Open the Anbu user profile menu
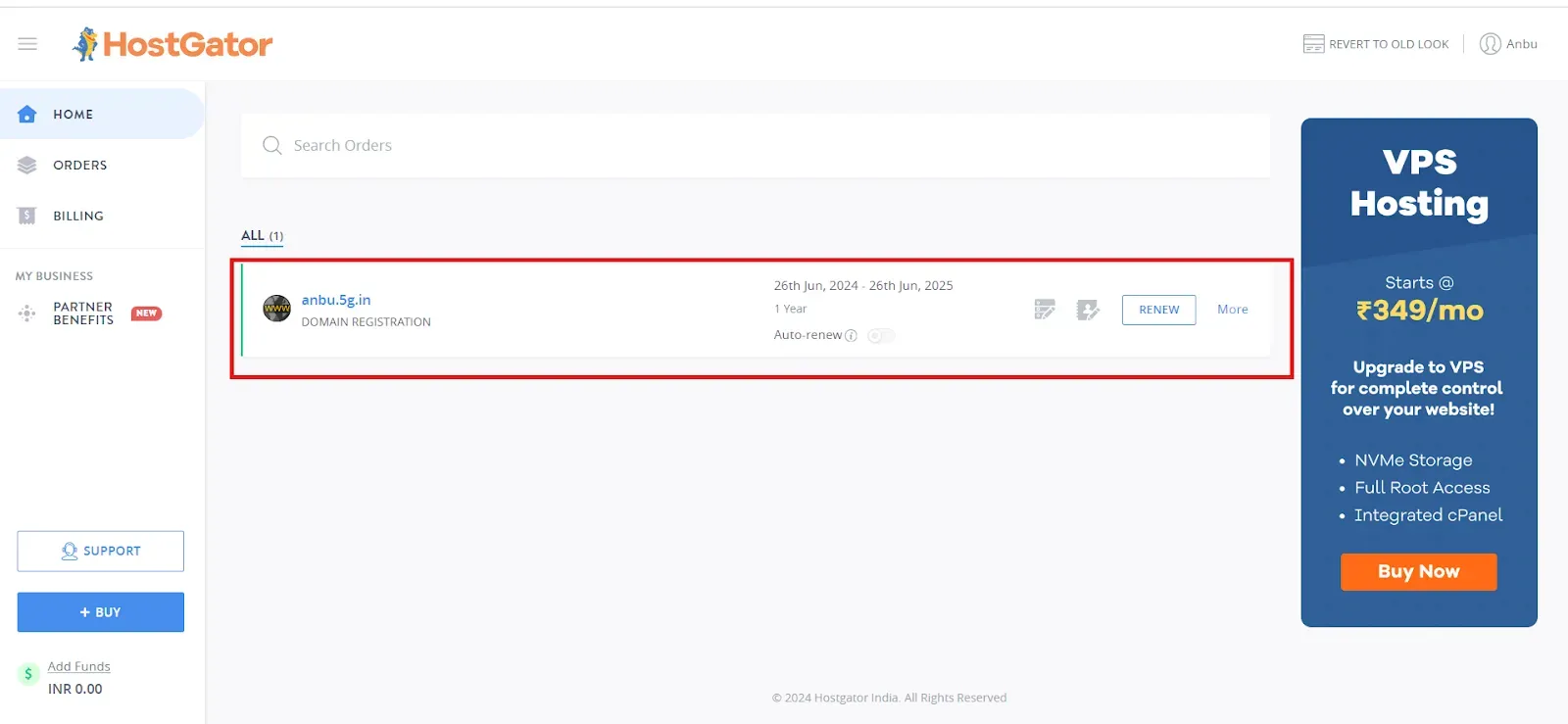 click(1508, 44)
